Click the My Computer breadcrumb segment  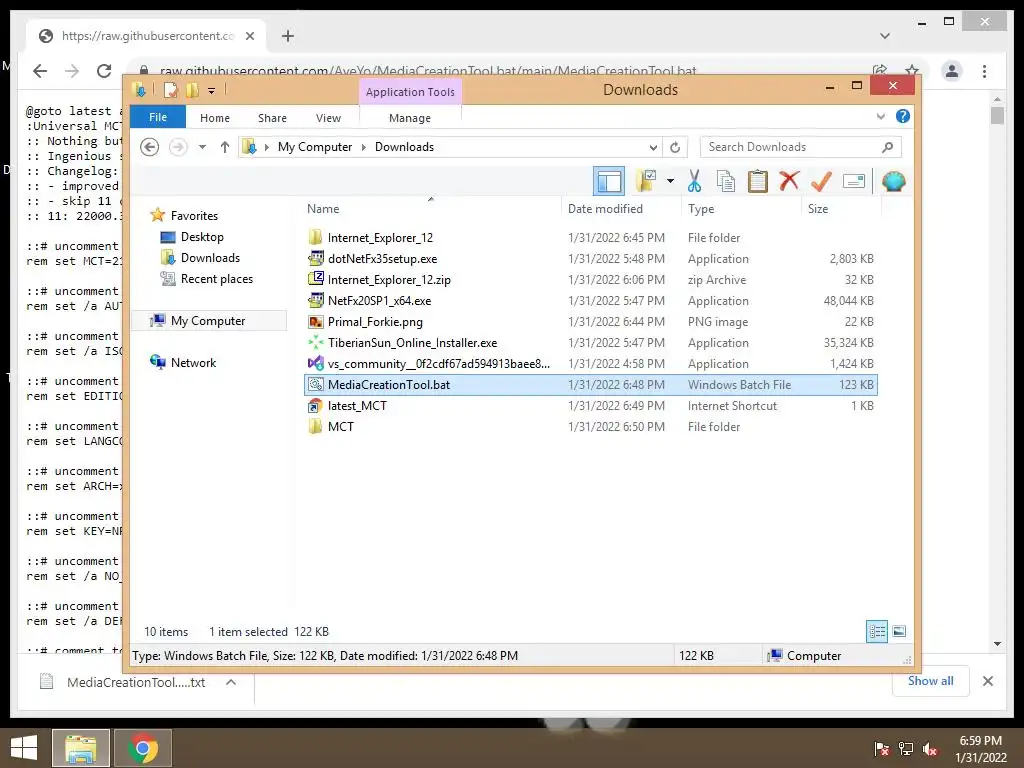(x=315, y=147)
